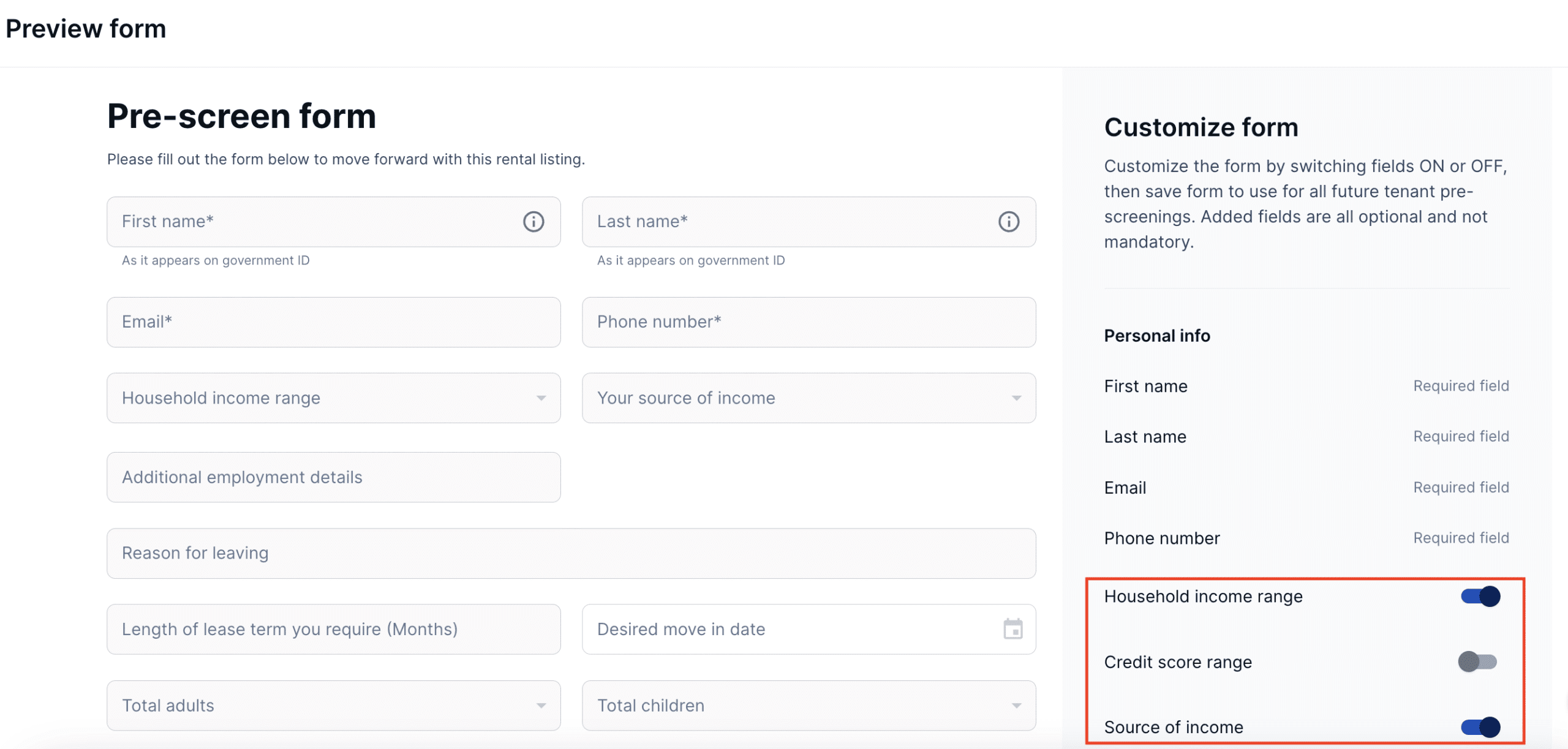Click the Last name info icon
The image size is (1568, 749).
tap(1008, 222)
